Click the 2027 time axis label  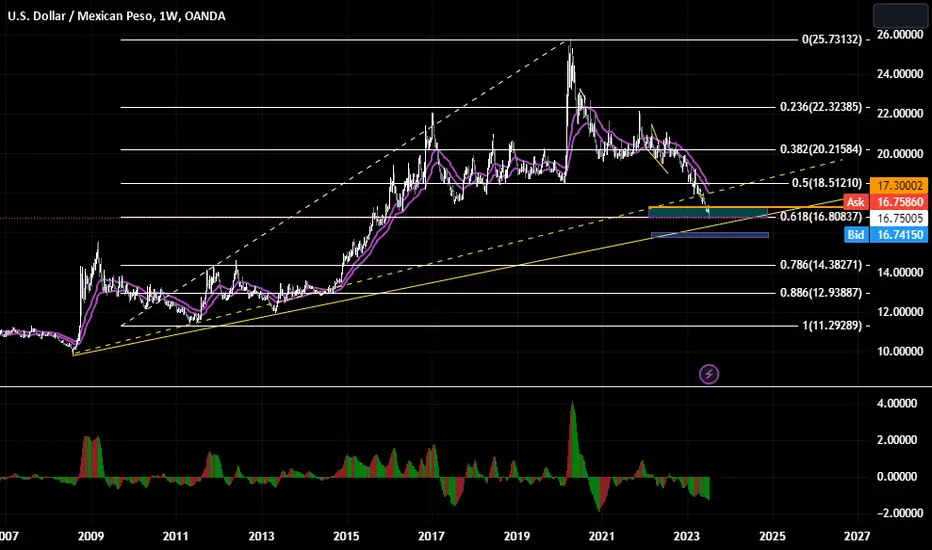point(857,536)
